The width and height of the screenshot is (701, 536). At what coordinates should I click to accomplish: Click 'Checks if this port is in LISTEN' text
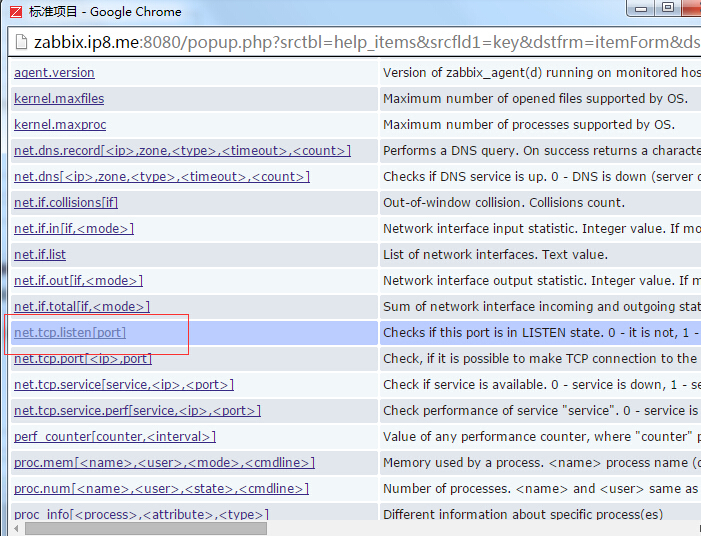(542, 333)
